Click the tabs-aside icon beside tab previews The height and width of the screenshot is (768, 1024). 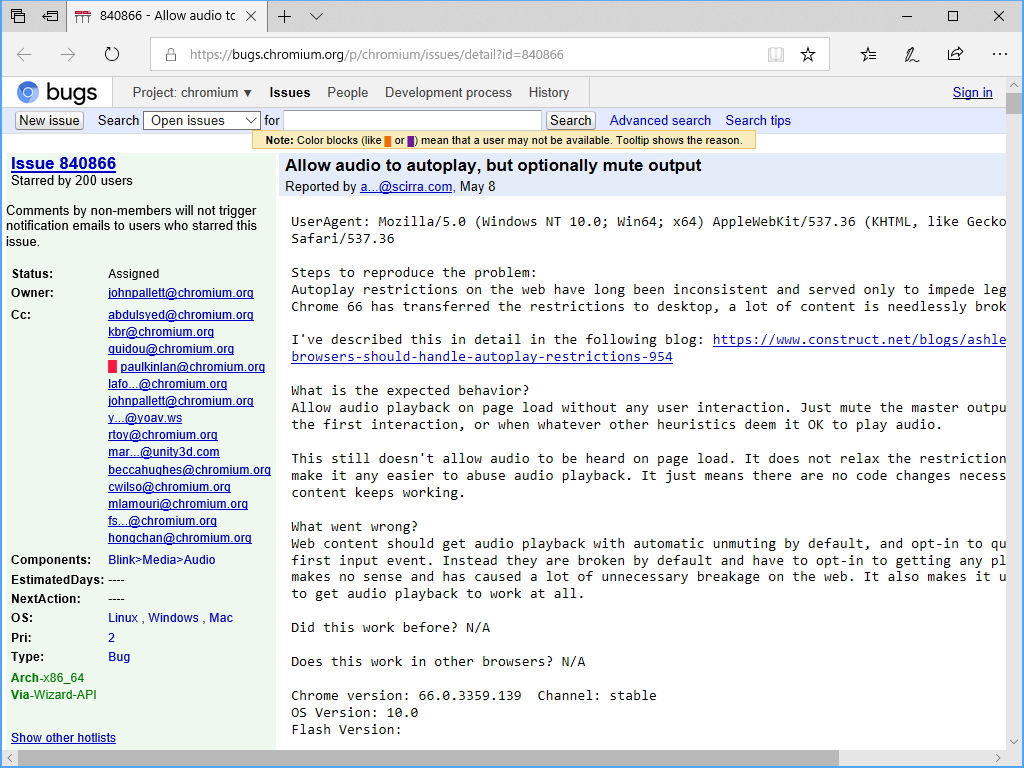(x=49, y=16)
